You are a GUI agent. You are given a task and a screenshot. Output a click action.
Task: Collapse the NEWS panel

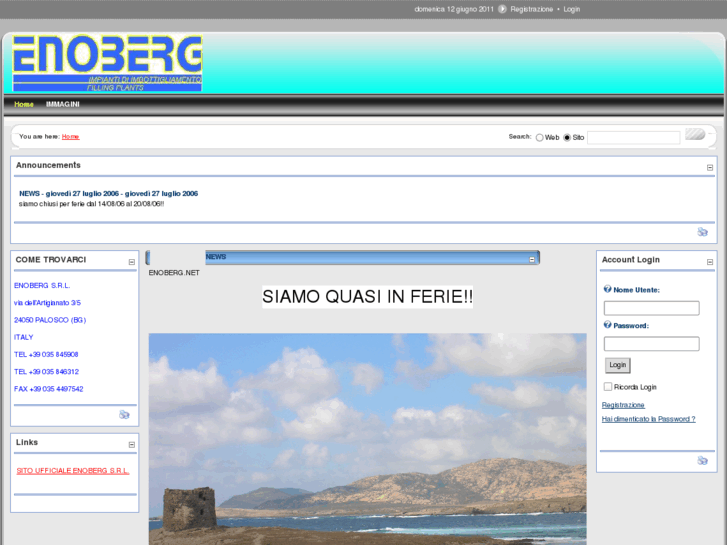(x=532, y=259)
